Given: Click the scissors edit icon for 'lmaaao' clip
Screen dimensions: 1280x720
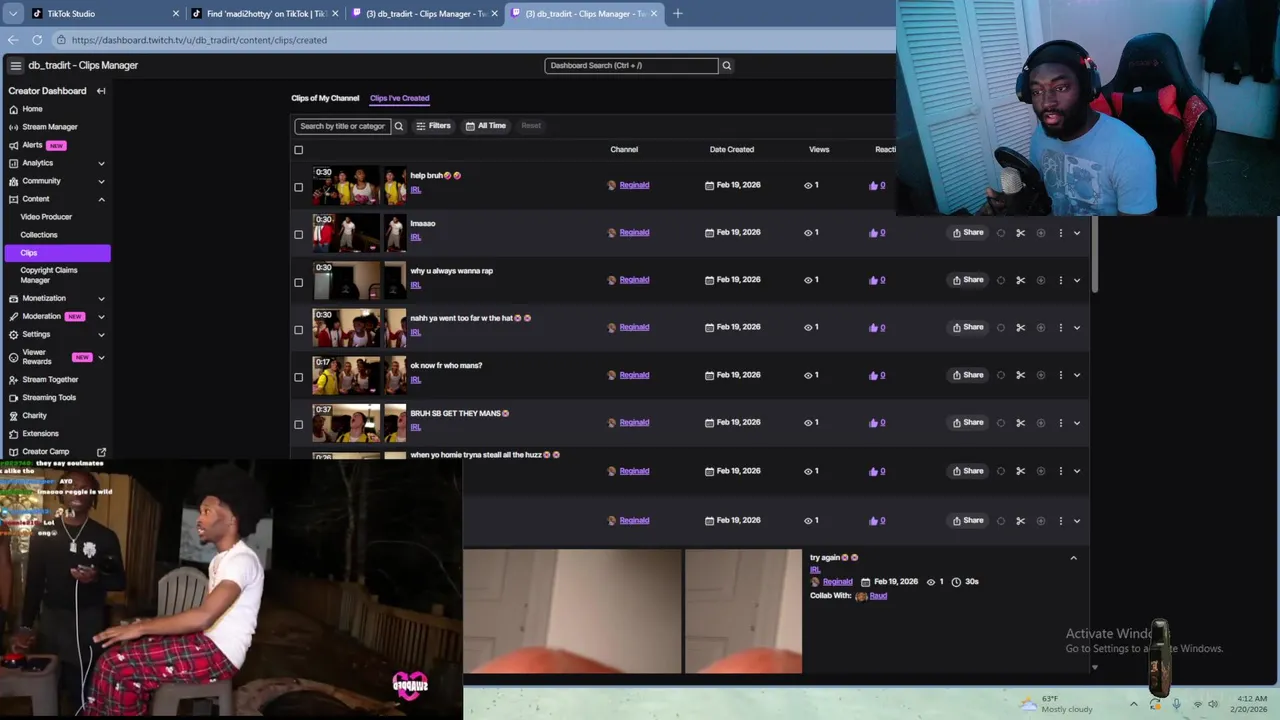Looking at the screenshot, I should click(x=1020, y=233).
